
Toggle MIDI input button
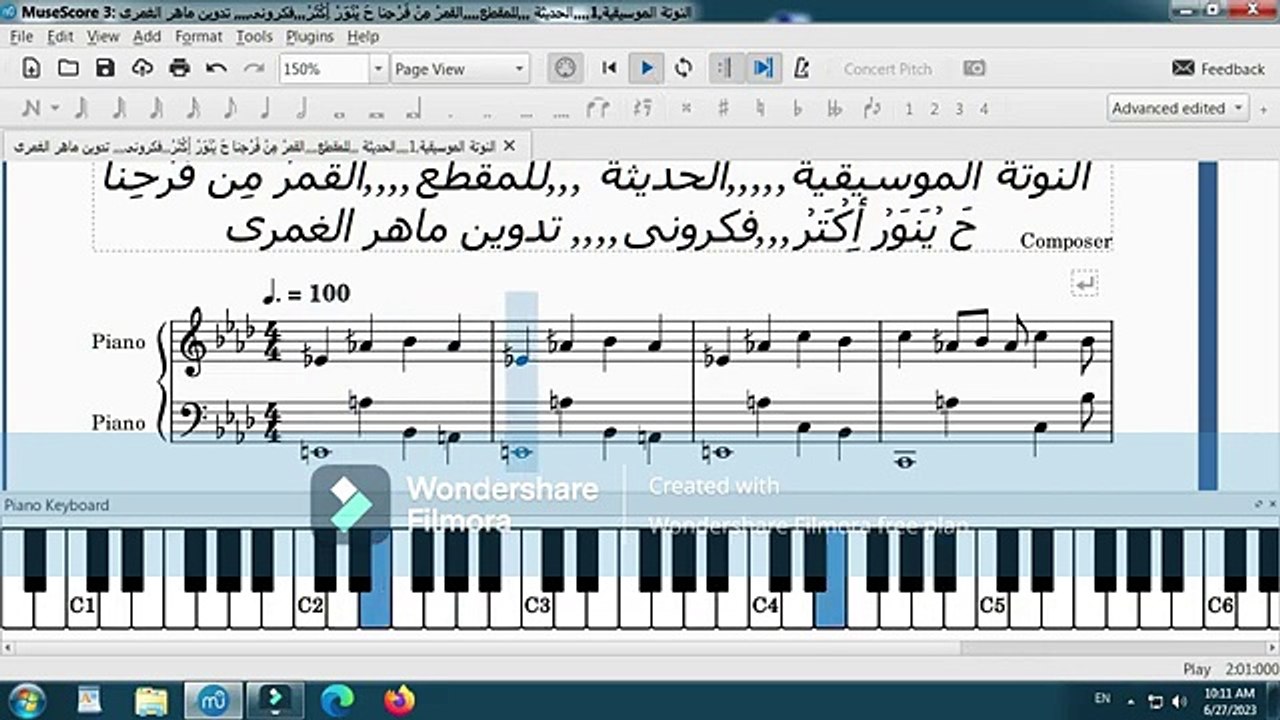(x=566, y=68)
